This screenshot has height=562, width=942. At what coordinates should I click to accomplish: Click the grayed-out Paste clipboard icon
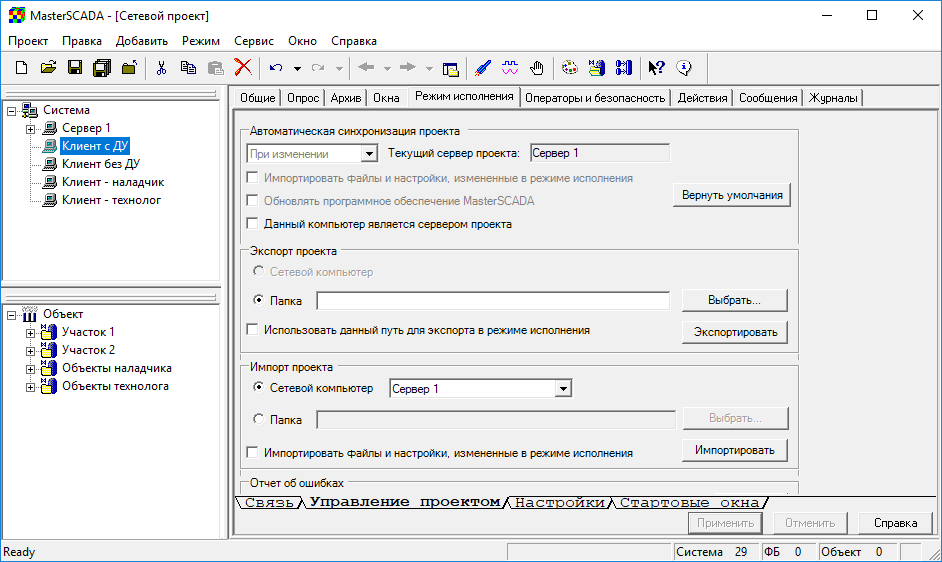(215, 67)
